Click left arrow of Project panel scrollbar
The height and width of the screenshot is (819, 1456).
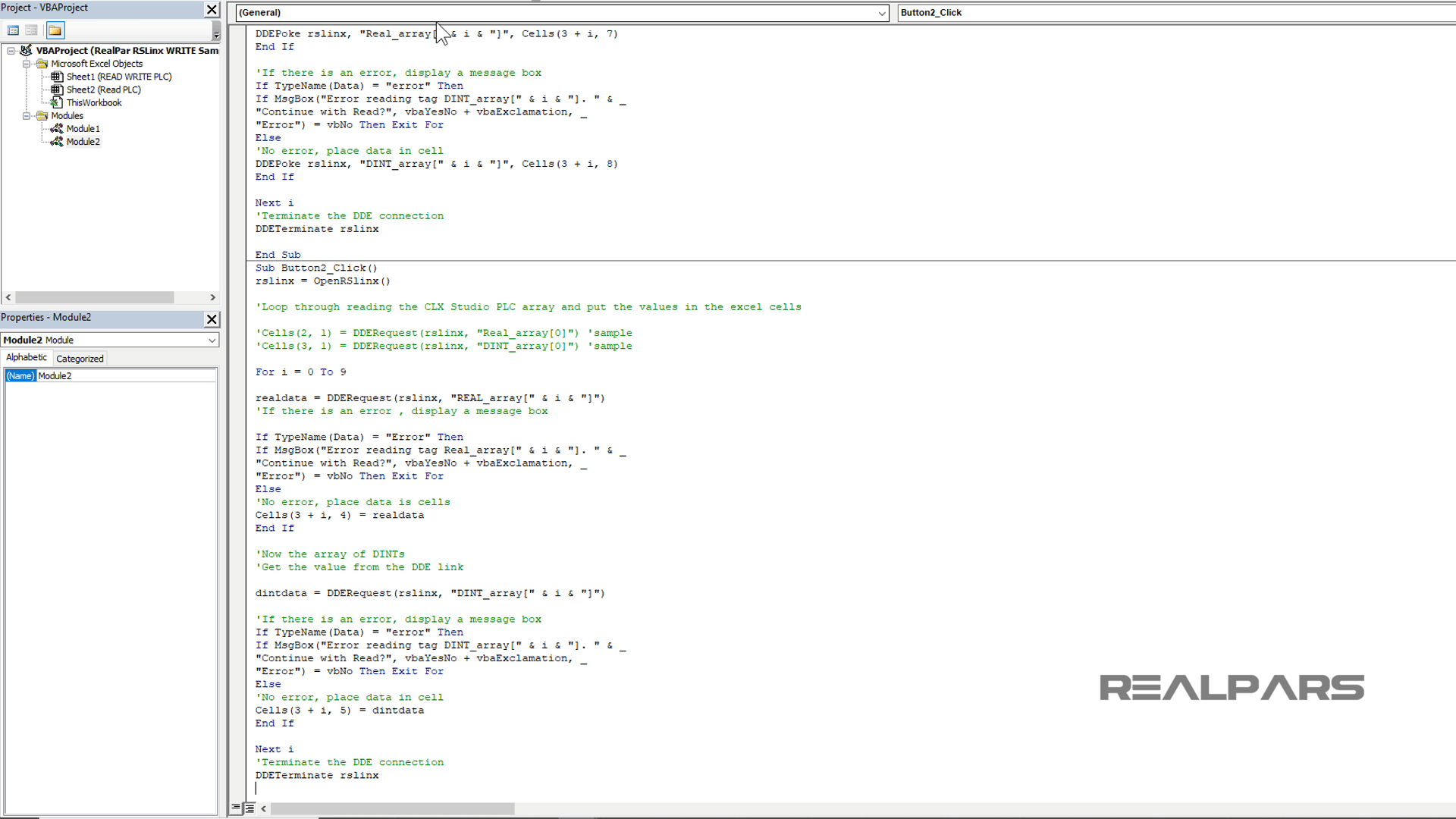click(8, 297)
